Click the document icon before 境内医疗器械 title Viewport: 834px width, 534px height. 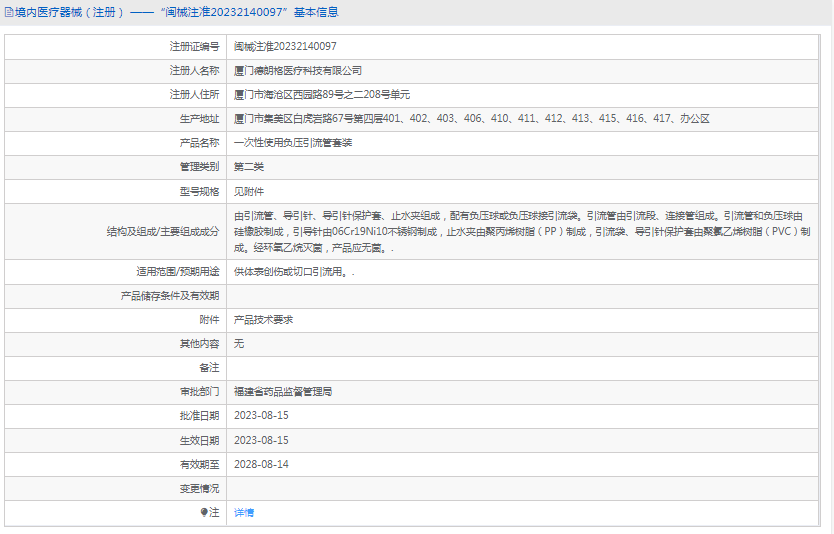(9, 12)
